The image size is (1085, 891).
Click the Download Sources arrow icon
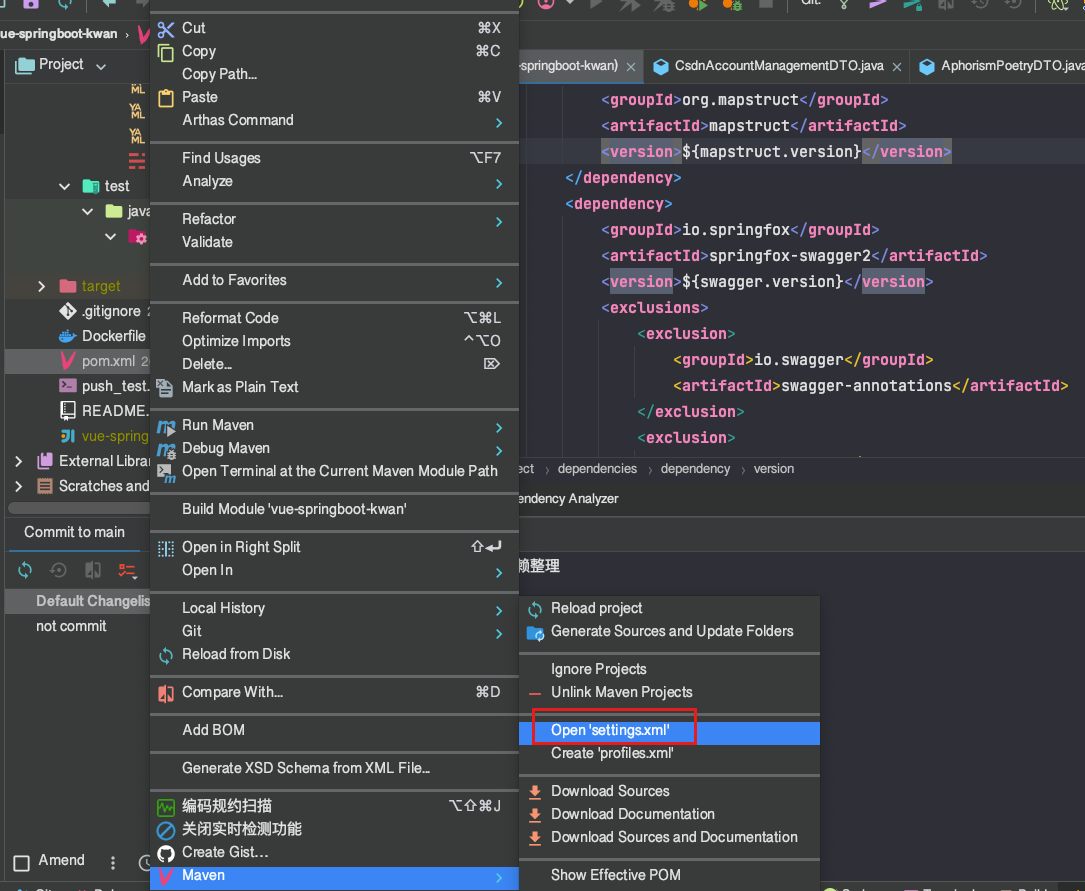[x=535, y=791]
